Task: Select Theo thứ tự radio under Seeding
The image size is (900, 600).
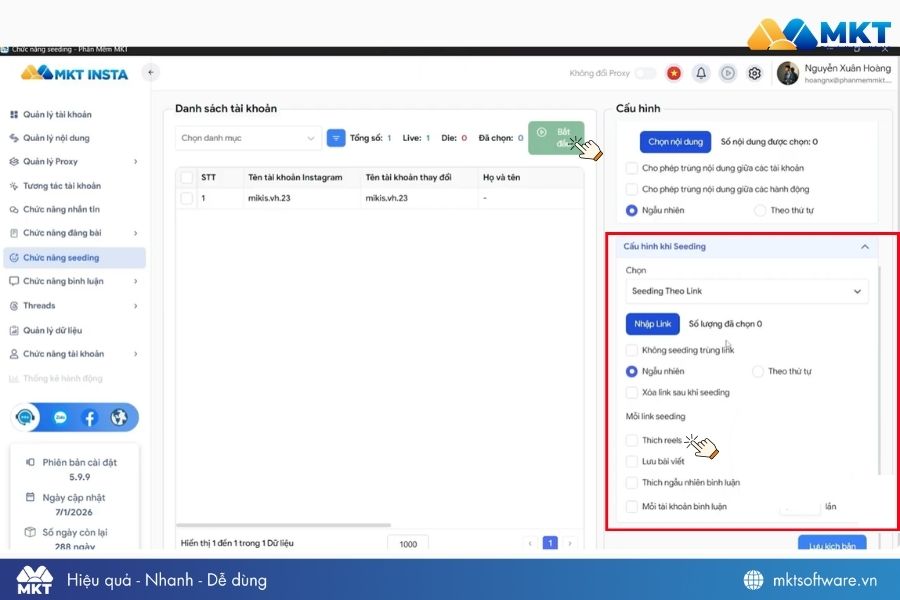Action: (x=758, y=371)
